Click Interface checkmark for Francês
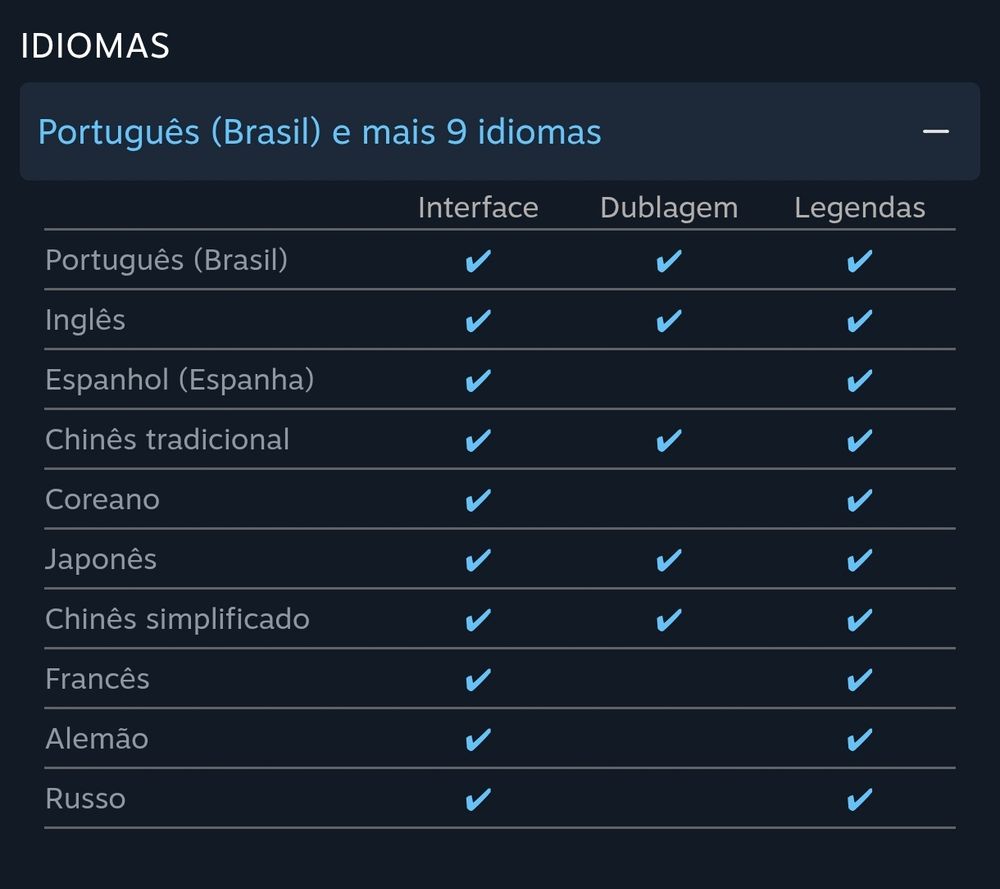 click(x=478, y=680)
